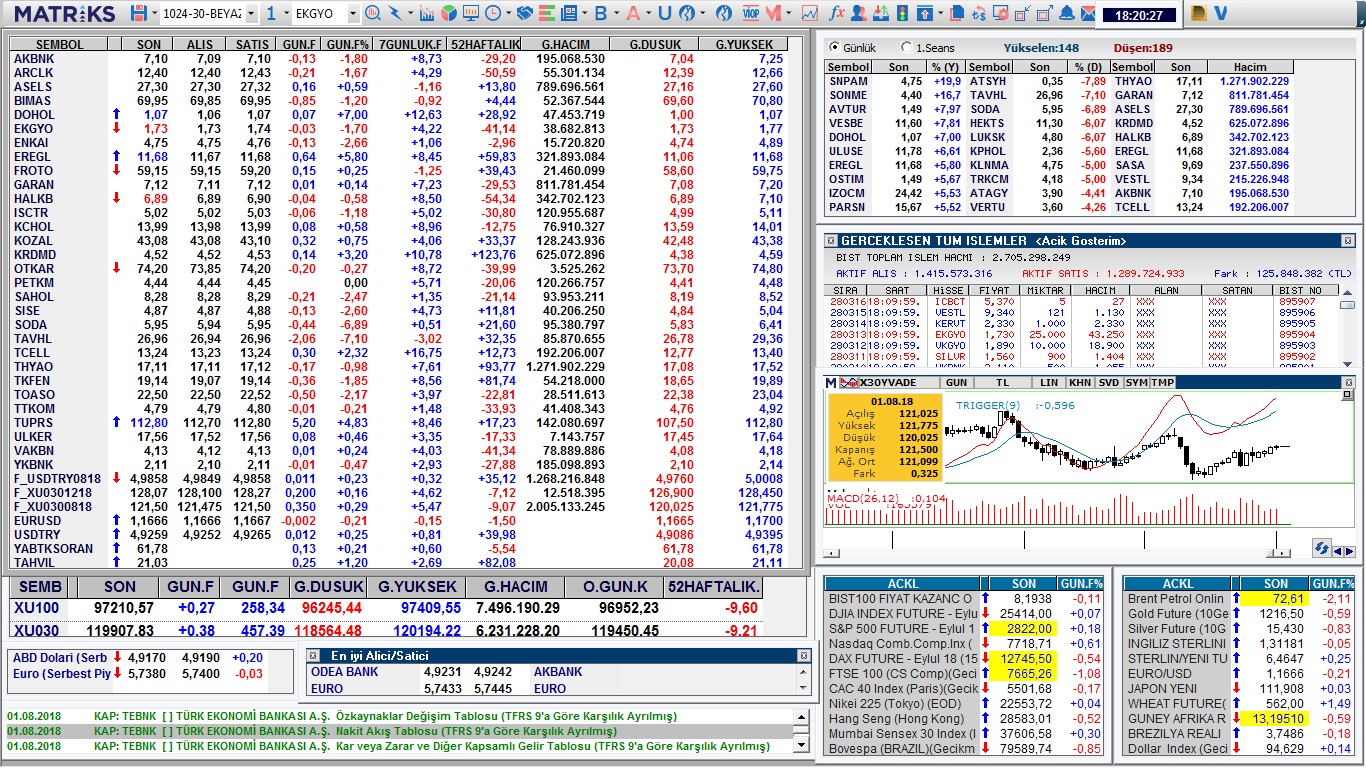Select the TL tab on chart
Viewport: 1366px width, 768px height.
[1003, 383]
